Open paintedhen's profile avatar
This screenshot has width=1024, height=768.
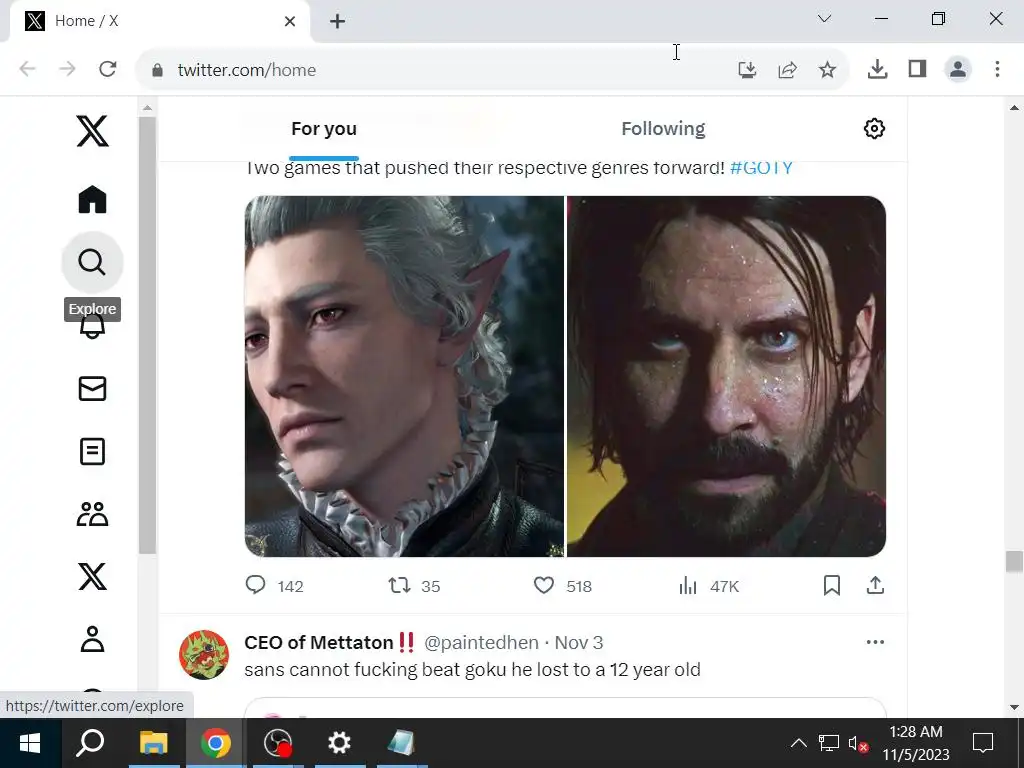tap(204, 654)
